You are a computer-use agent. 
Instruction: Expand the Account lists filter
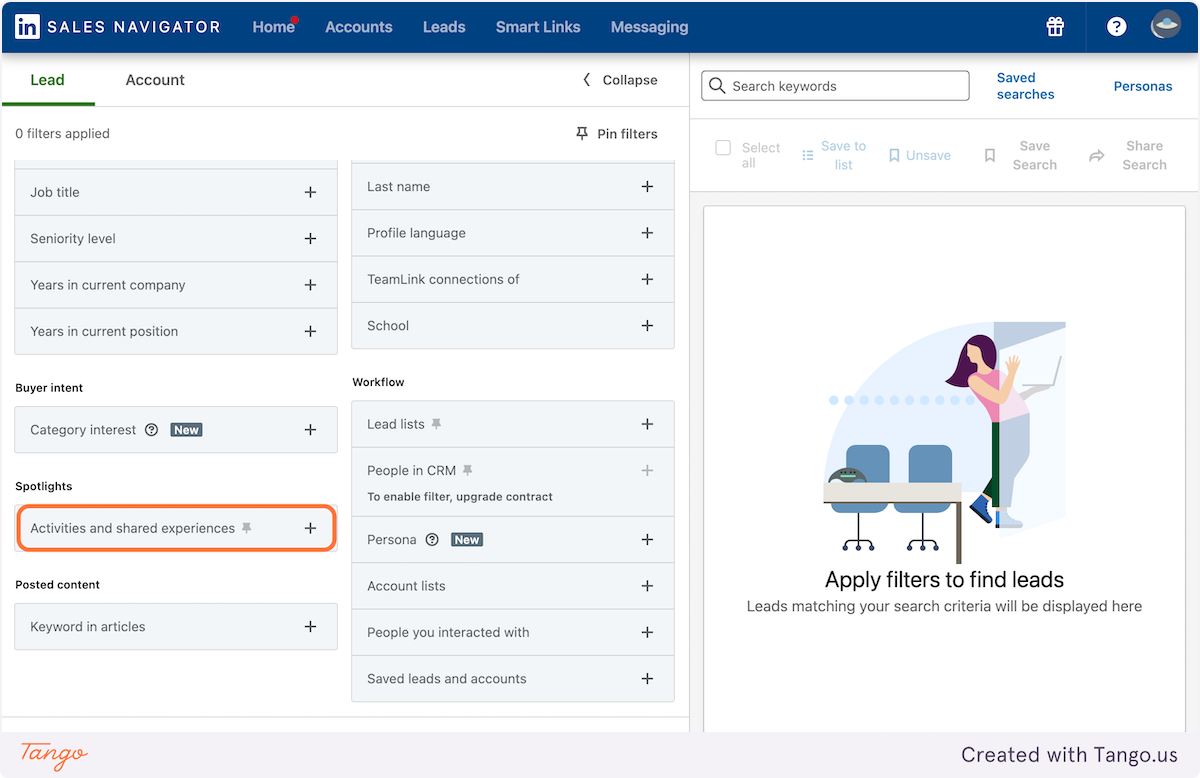click(647, 586)
